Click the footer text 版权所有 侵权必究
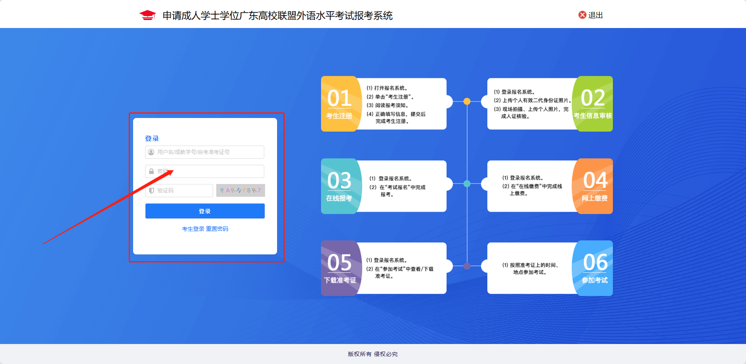The image size is (746, 364). [x=373, y=354]
